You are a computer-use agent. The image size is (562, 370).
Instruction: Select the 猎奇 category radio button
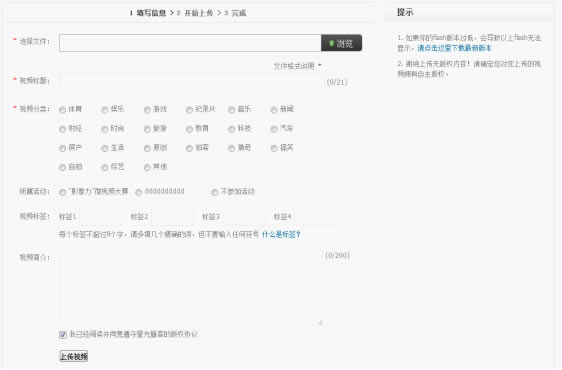[x=232, y=148]
